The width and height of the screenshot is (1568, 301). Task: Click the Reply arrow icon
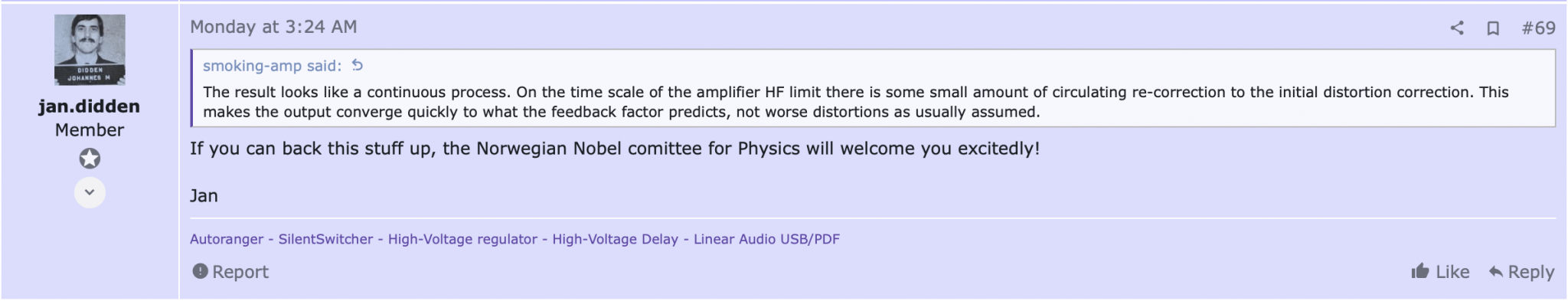1495,271
